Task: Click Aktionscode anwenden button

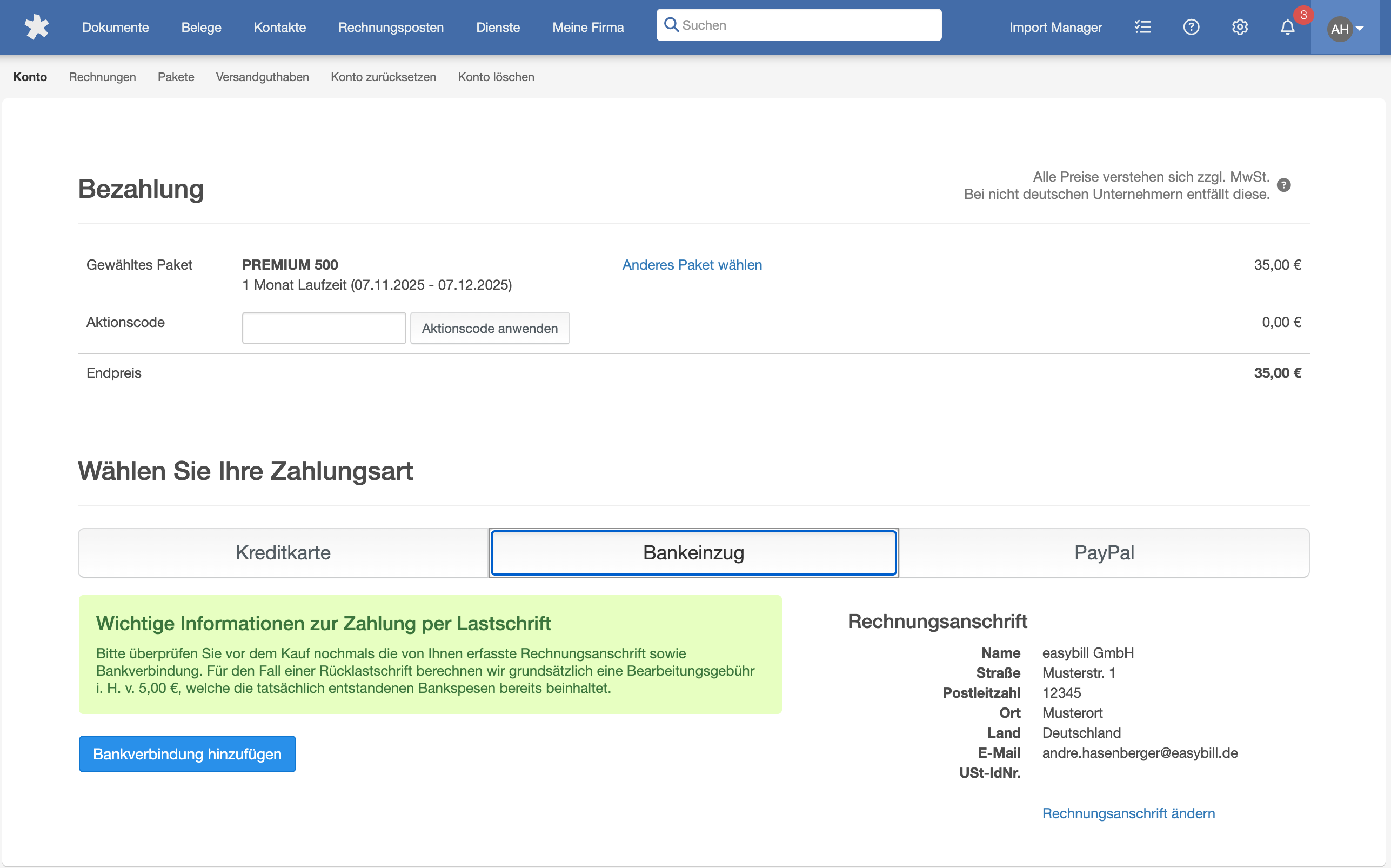Action: [490, 328]
